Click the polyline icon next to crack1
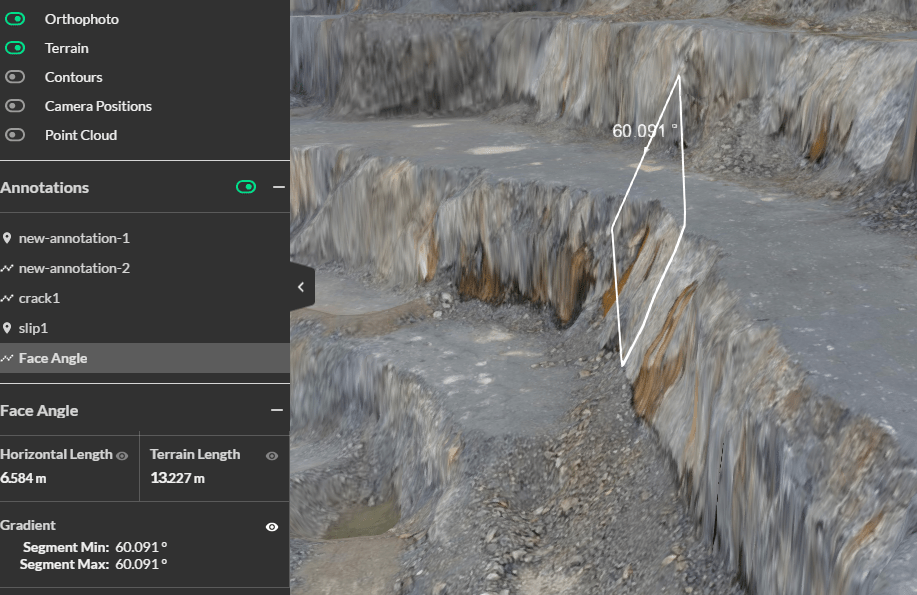The image size is (917, 595). (x=10, y=298)
